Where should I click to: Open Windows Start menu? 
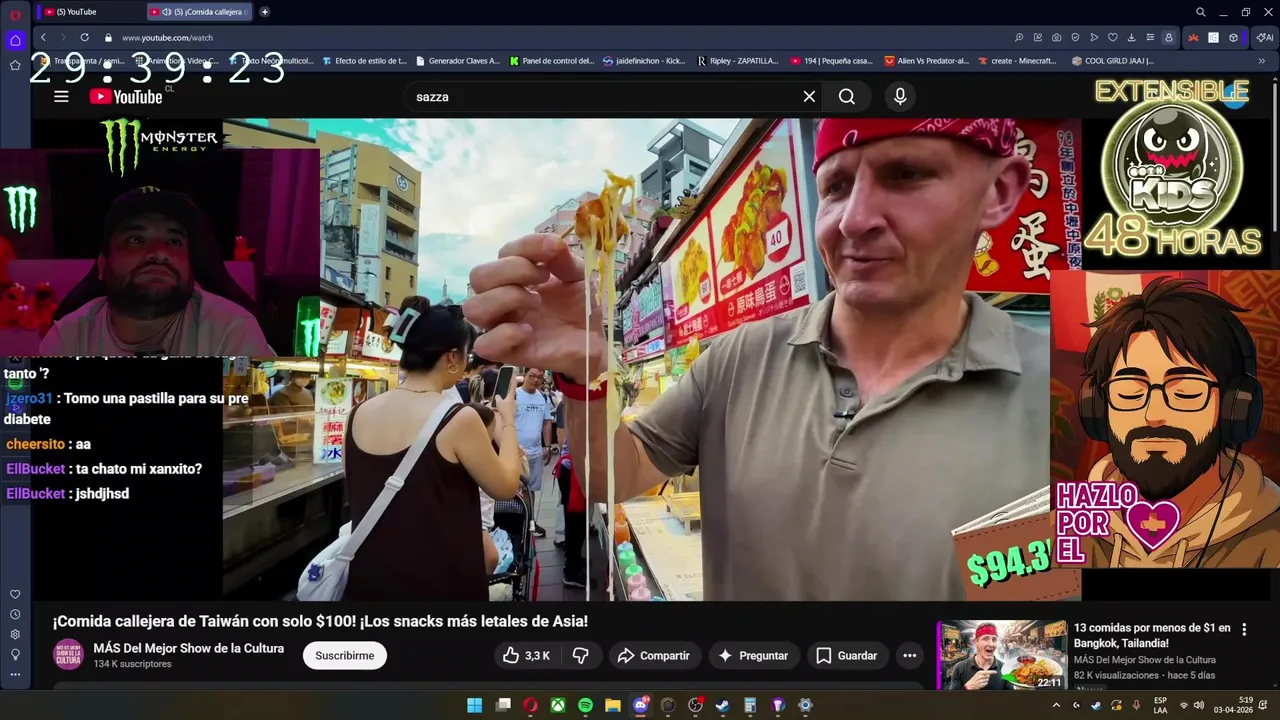[474, 705]
